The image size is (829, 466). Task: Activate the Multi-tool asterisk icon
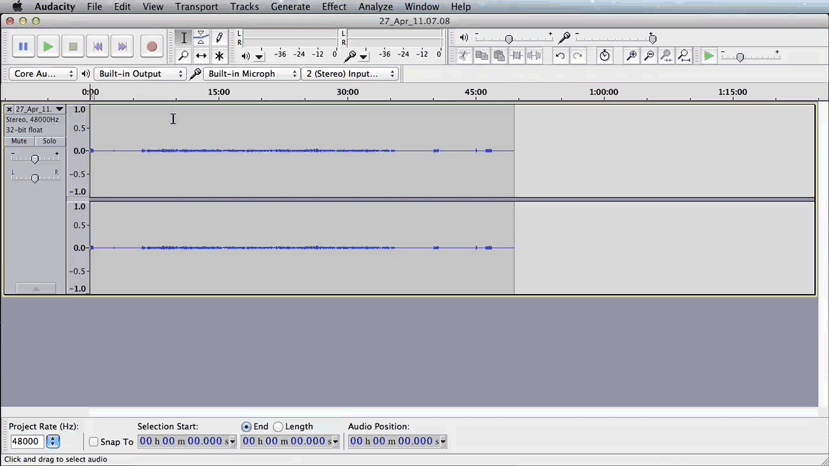(219, 56)
